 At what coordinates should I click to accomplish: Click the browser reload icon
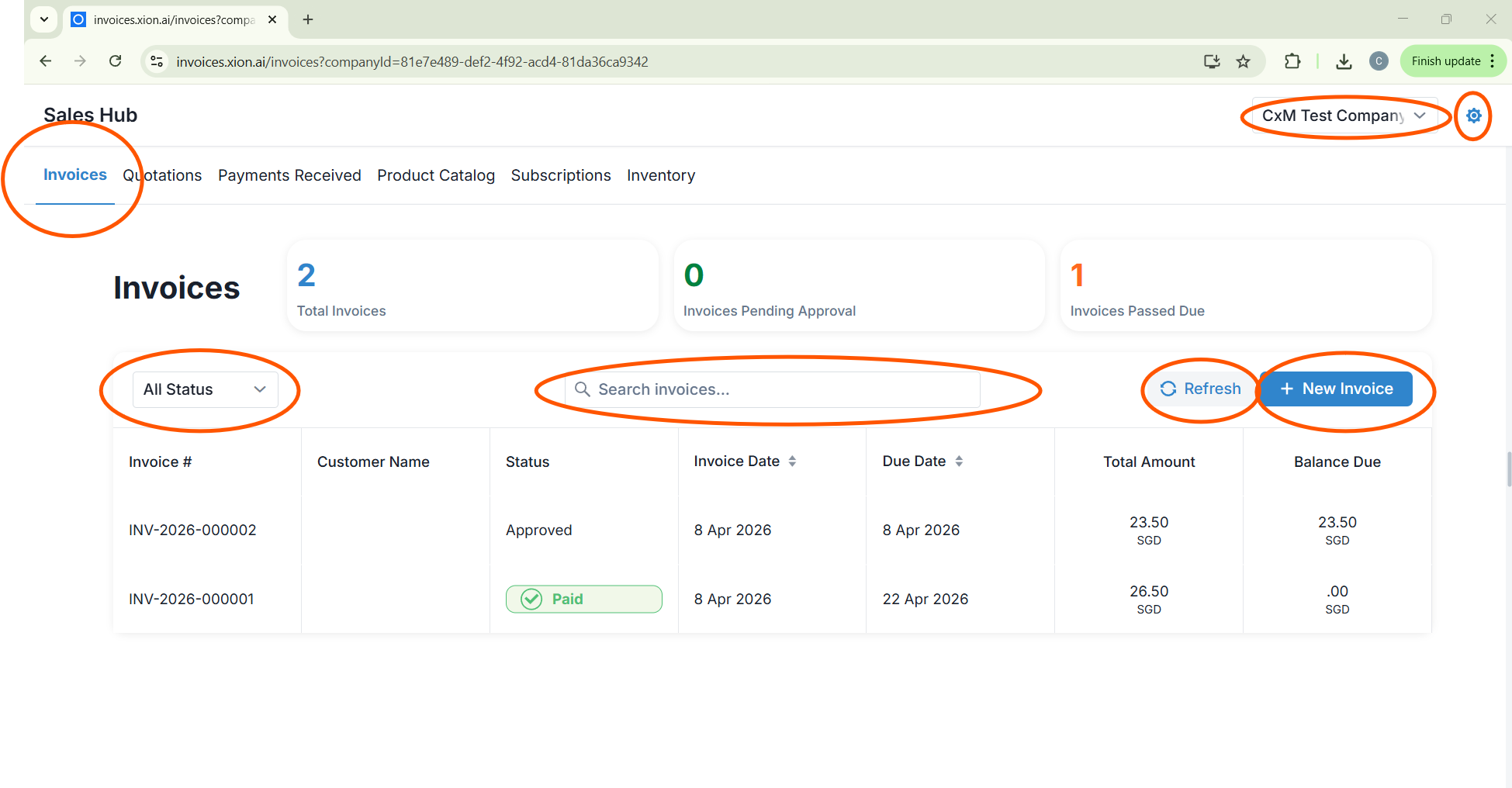115,61
